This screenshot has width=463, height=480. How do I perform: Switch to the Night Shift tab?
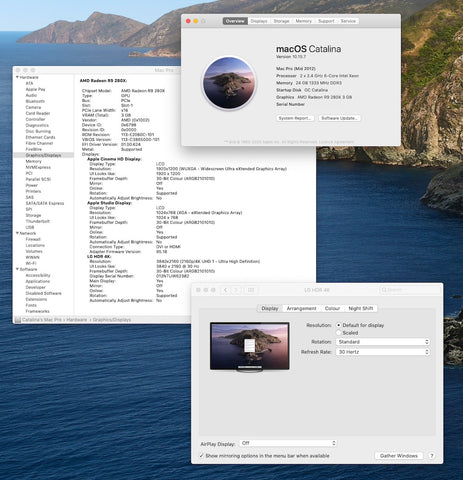(x=361, y=308)
